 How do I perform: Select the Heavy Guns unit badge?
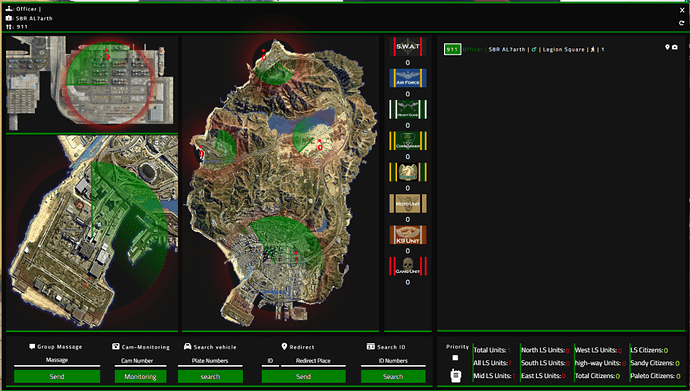click(x=408, y=109)
